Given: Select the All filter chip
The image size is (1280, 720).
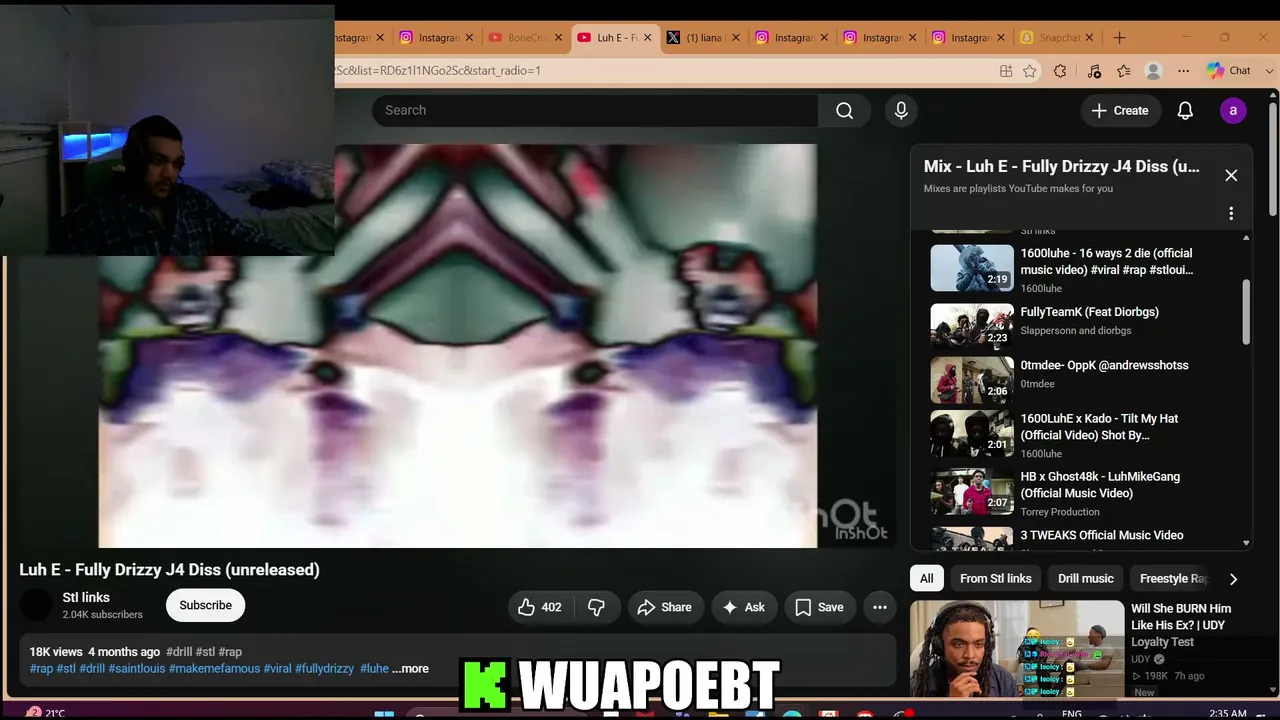Looking at the screenshot, I should point(927,578).
